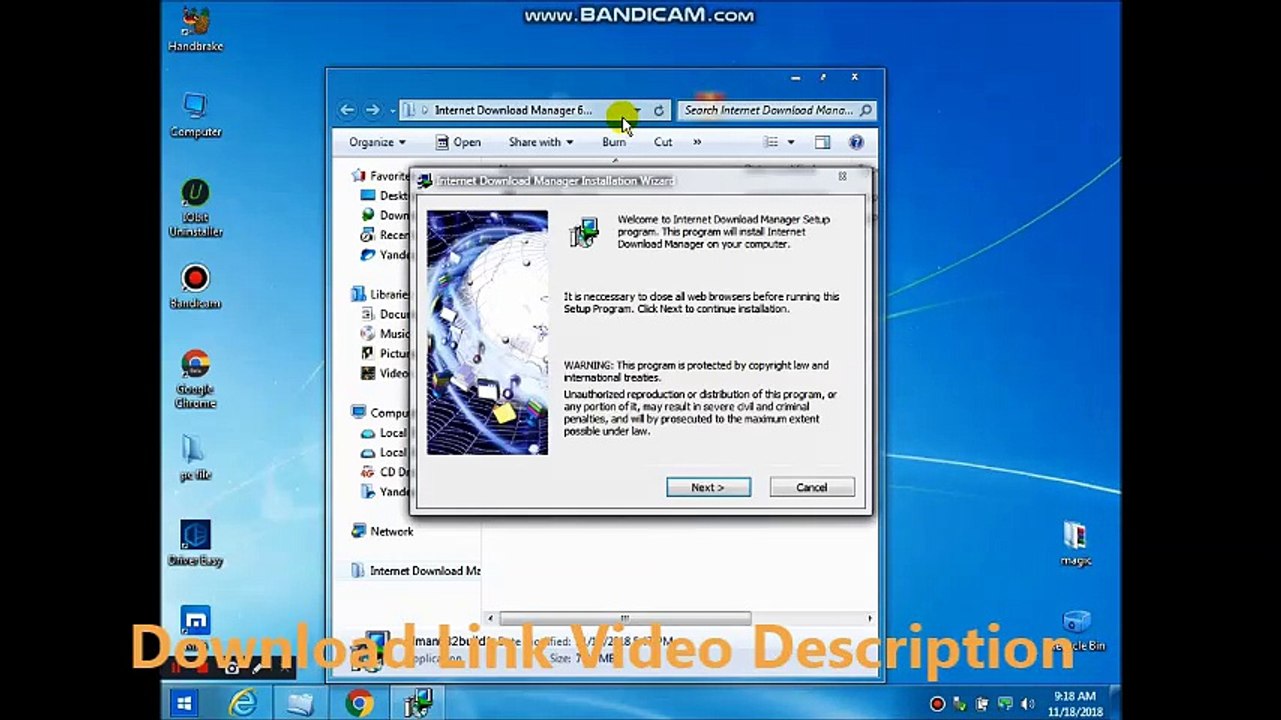Expand the Organize menu in Explorer
The image size is (1281, 720).
[377, 142]
